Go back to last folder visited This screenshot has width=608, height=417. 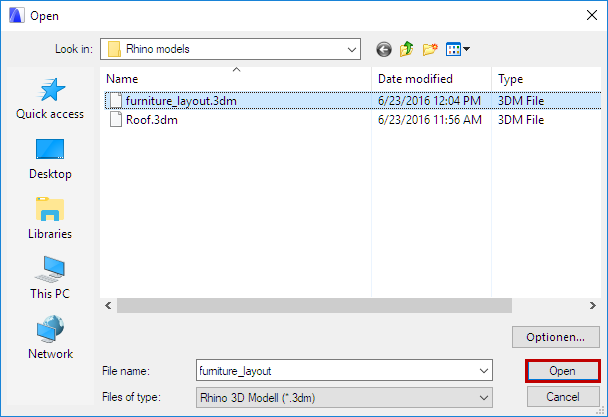[x=383, y=49]
